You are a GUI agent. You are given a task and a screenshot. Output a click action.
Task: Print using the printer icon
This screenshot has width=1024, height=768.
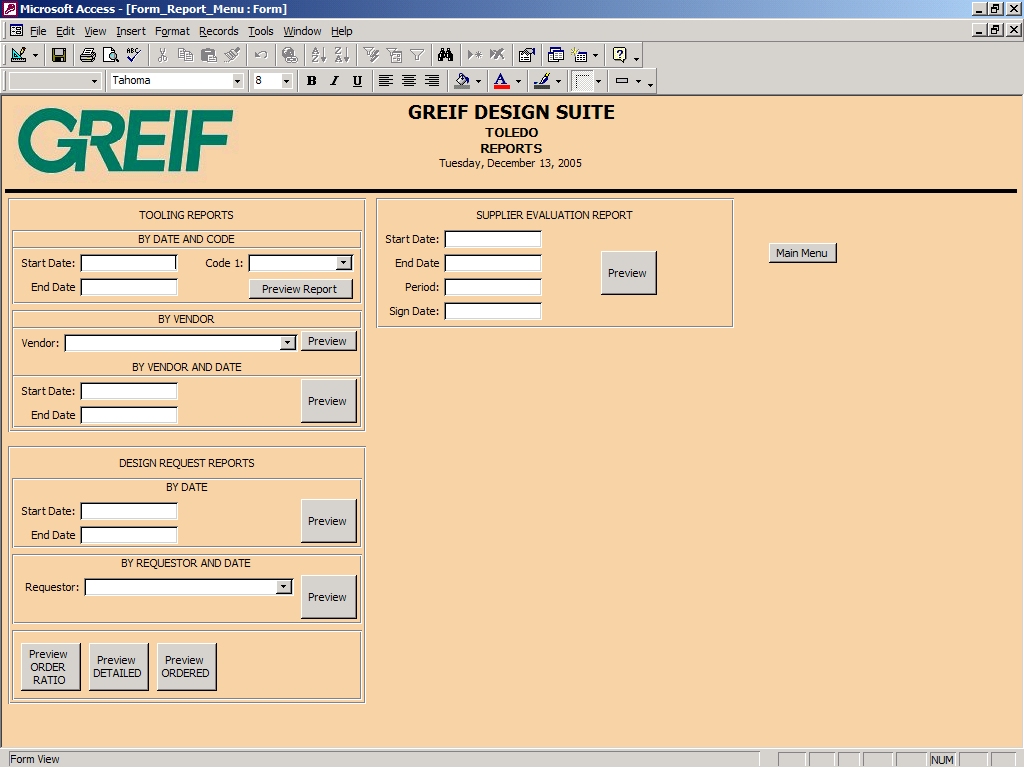click(x=88, y=56)
